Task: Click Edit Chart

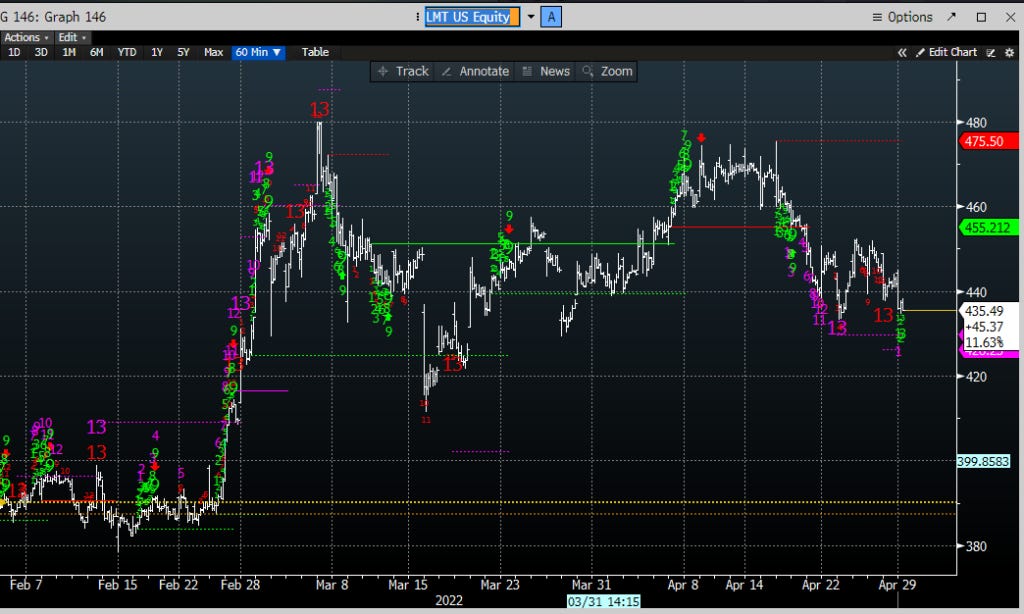Action: [946, 52]
